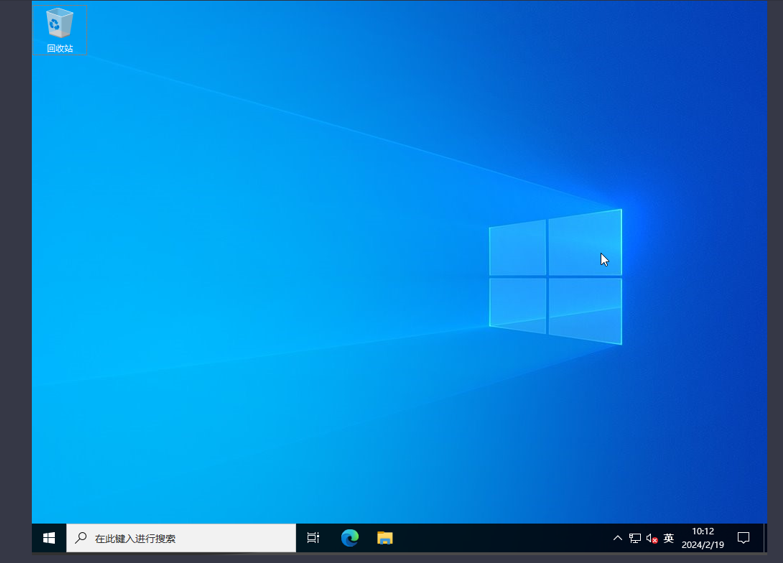This screenshot has height=563, width=783.
Task: Click the muted volume speaker icon
Action: tap(652, 538)
